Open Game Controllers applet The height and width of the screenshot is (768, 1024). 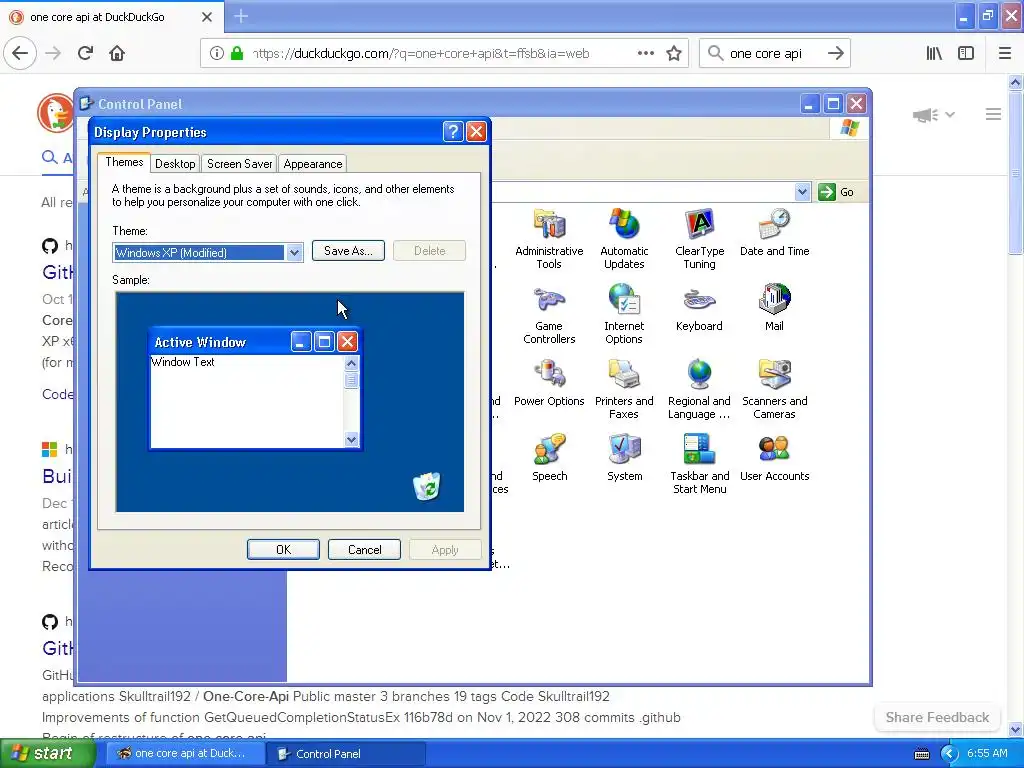point(549,314)
